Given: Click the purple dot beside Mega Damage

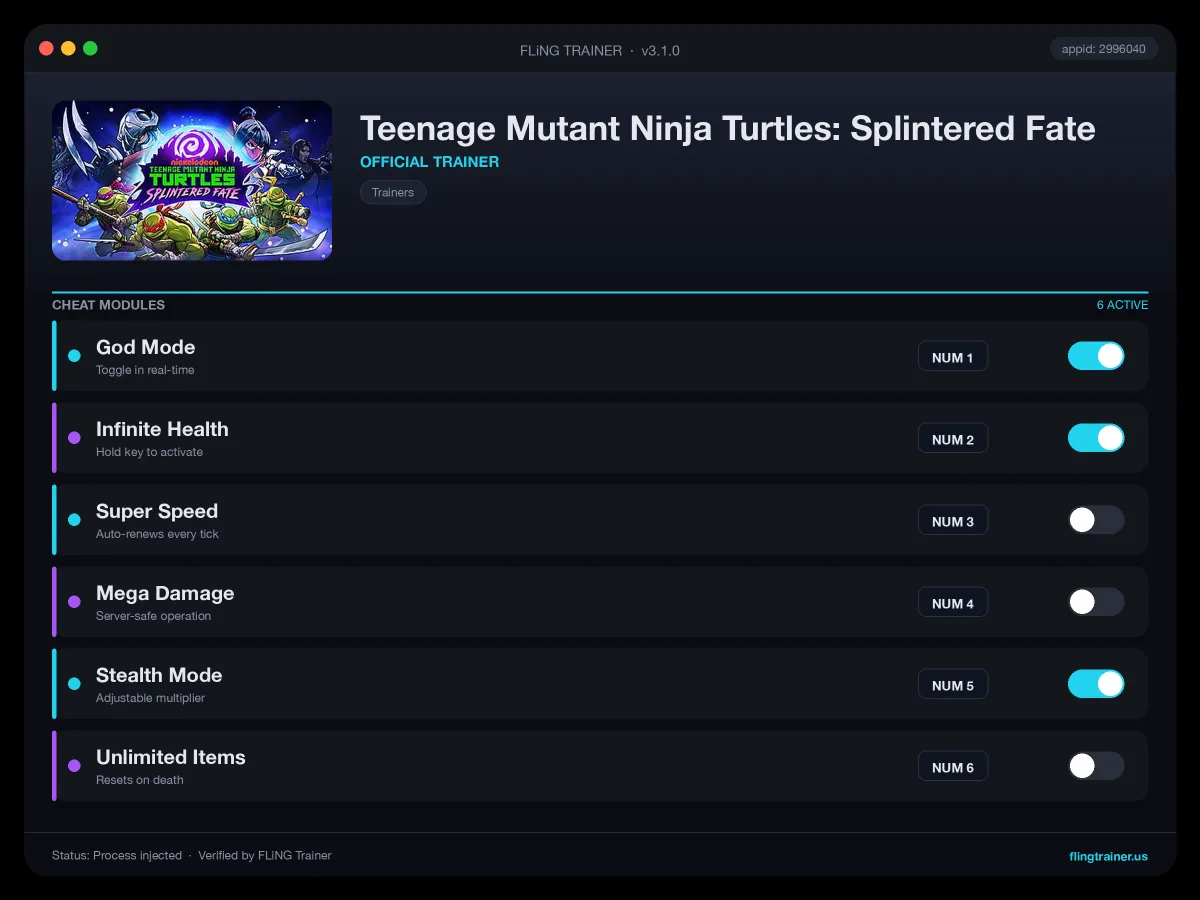Looking at the screenshot, I should 74,602.
